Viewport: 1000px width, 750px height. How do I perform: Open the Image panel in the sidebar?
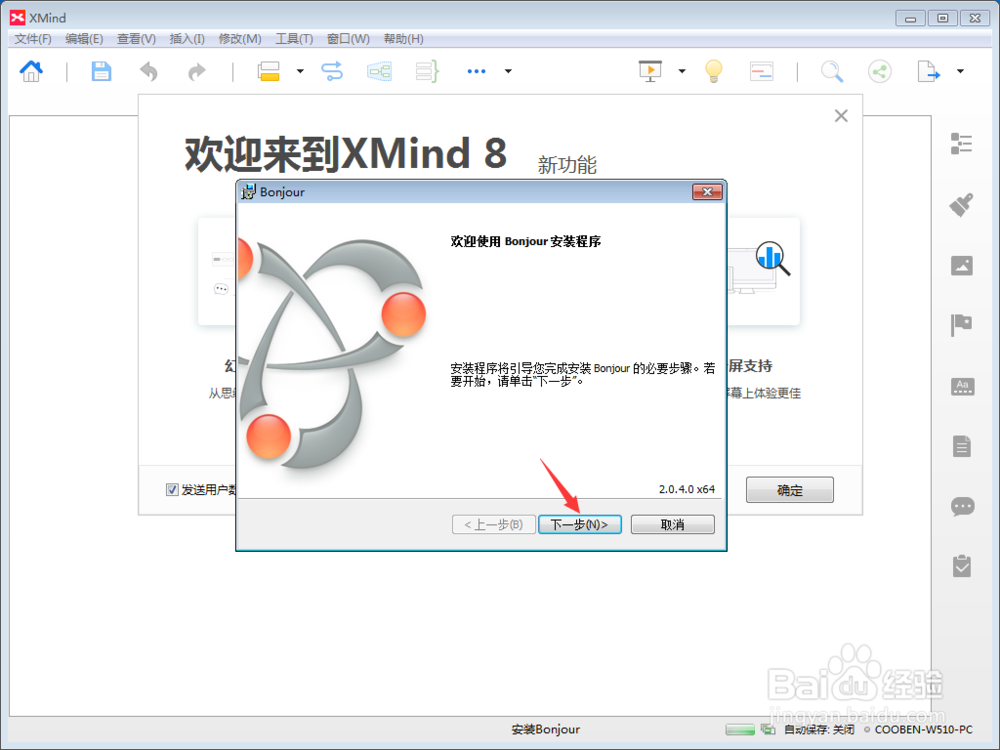coord(962,265)
